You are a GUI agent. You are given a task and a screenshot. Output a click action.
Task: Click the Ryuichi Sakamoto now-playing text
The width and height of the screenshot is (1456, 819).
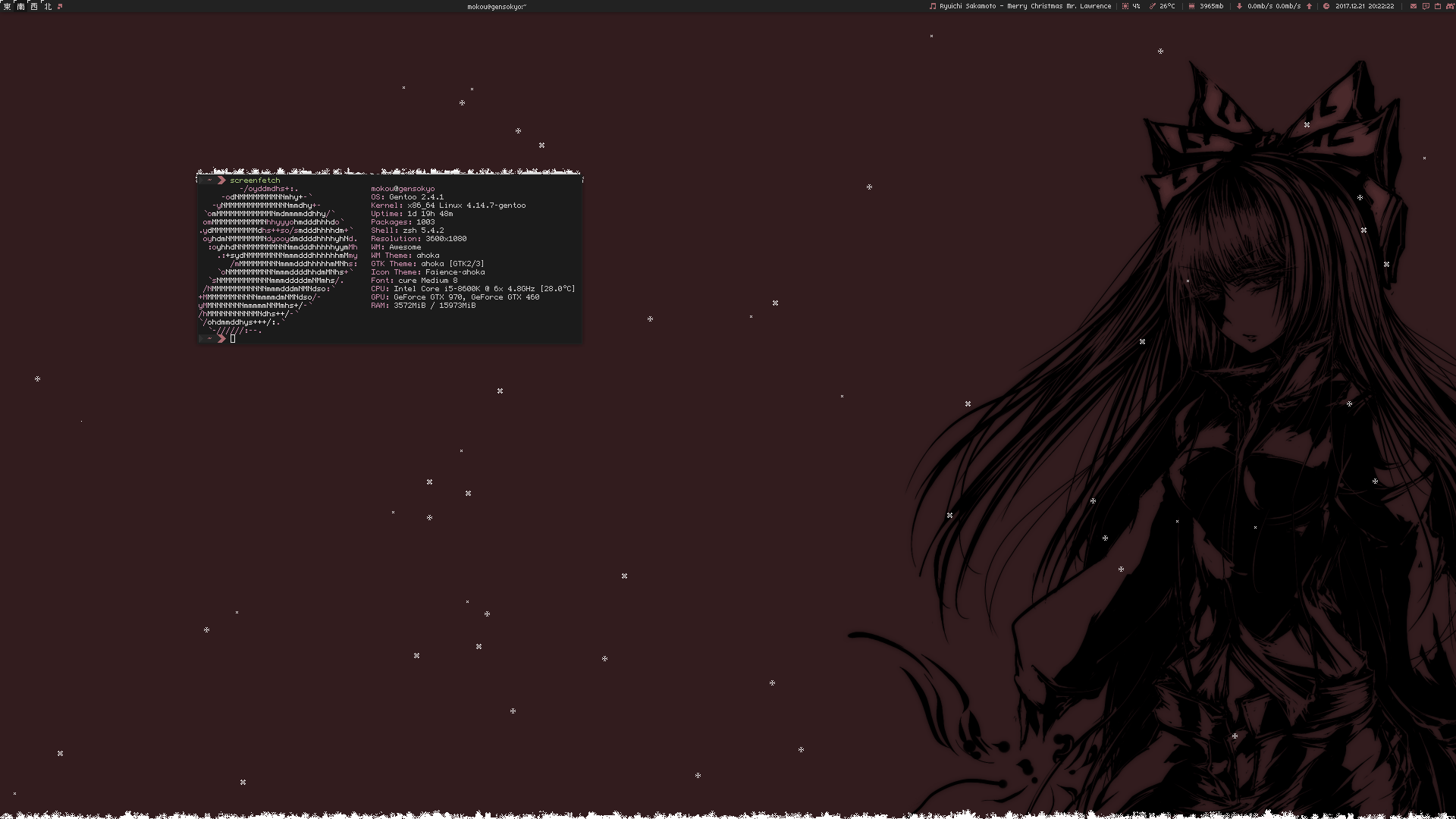pyautogui.click(x=1025, y=6)
